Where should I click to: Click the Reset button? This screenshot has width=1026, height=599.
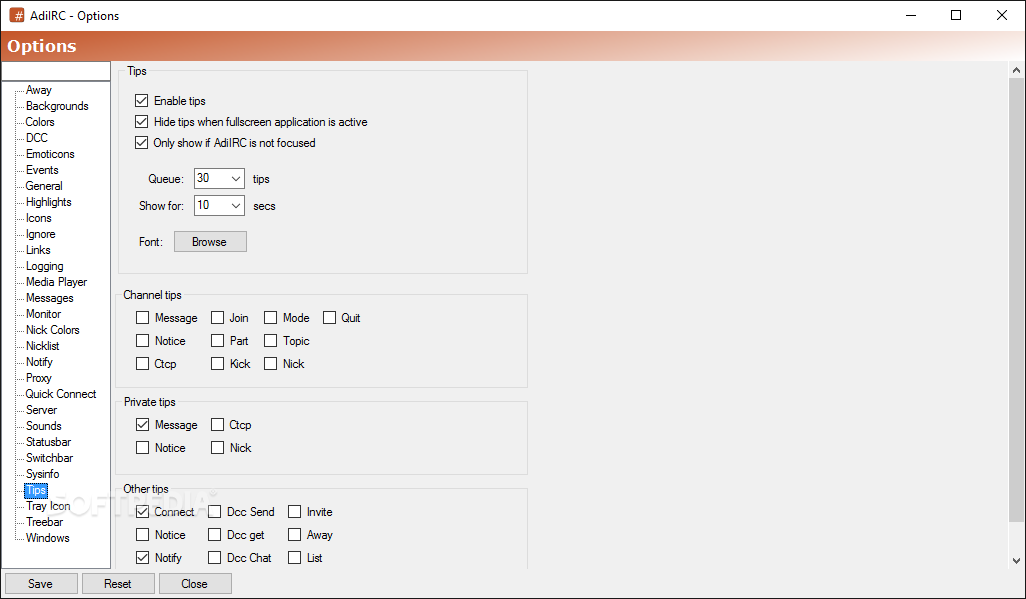point(118,583)
